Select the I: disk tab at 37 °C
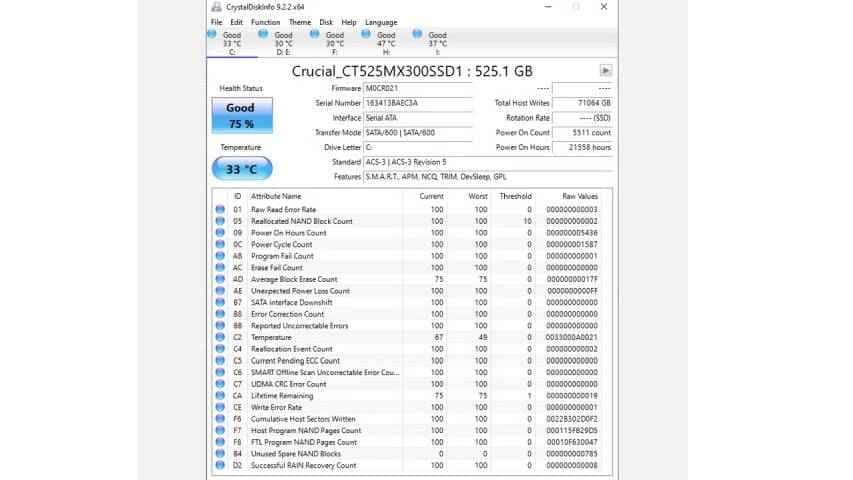853x480 pixels. 437,43
